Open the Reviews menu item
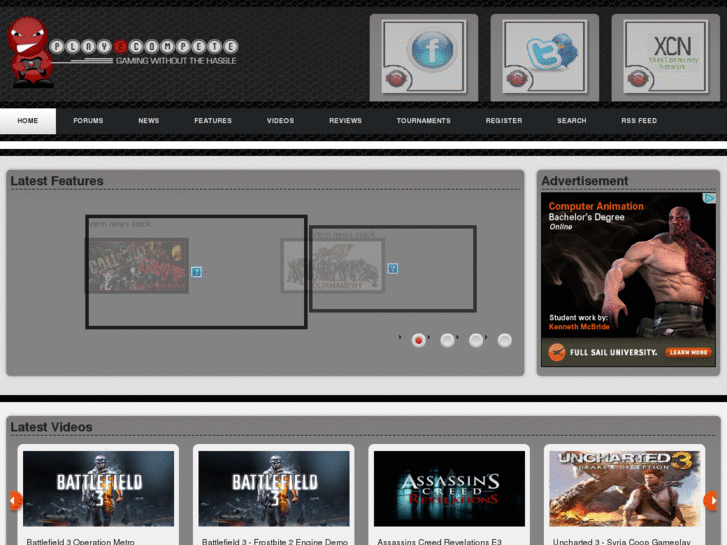Screen dimensions: 727x545 tap(345, 121)
